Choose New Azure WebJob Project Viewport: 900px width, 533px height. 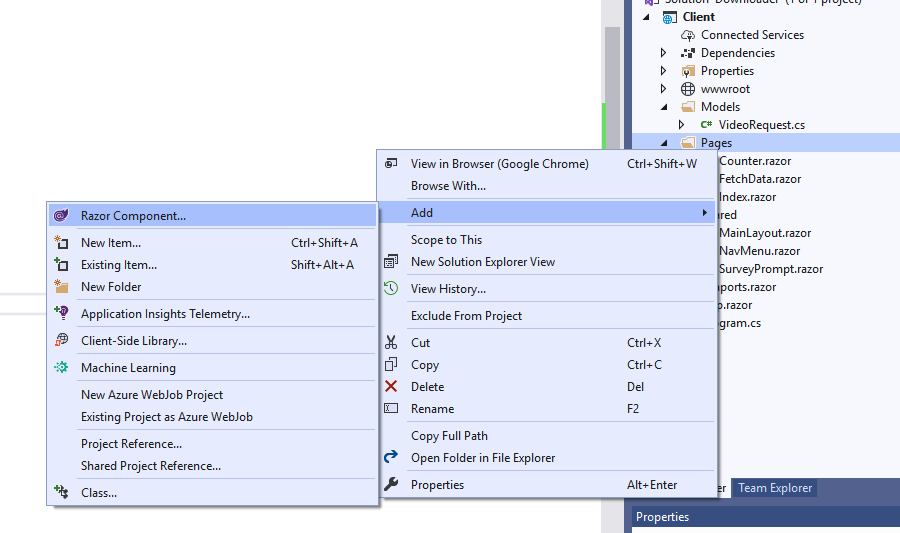point(212,394)
